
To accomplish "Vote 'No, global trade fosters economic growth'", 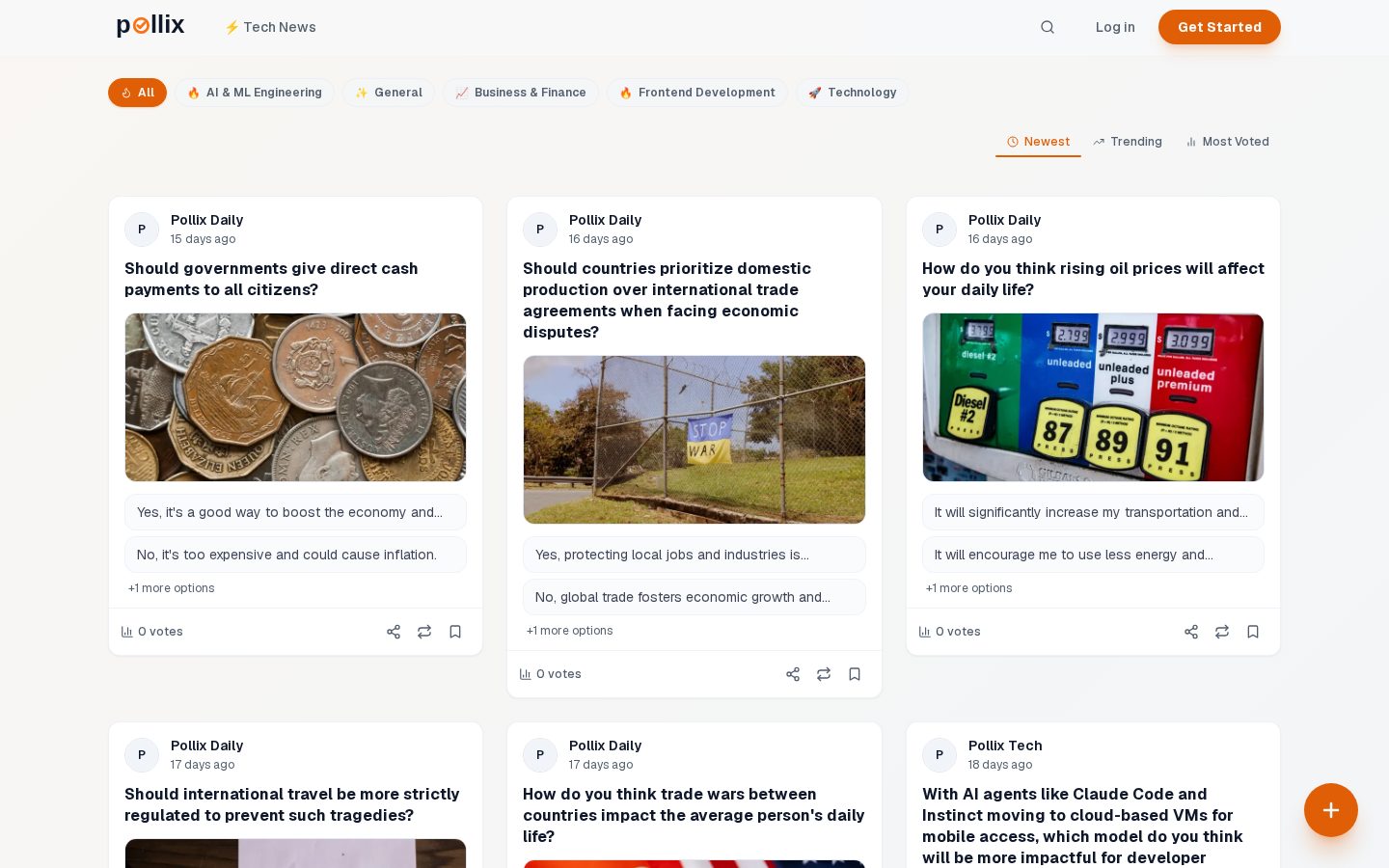I will (694, 597).
